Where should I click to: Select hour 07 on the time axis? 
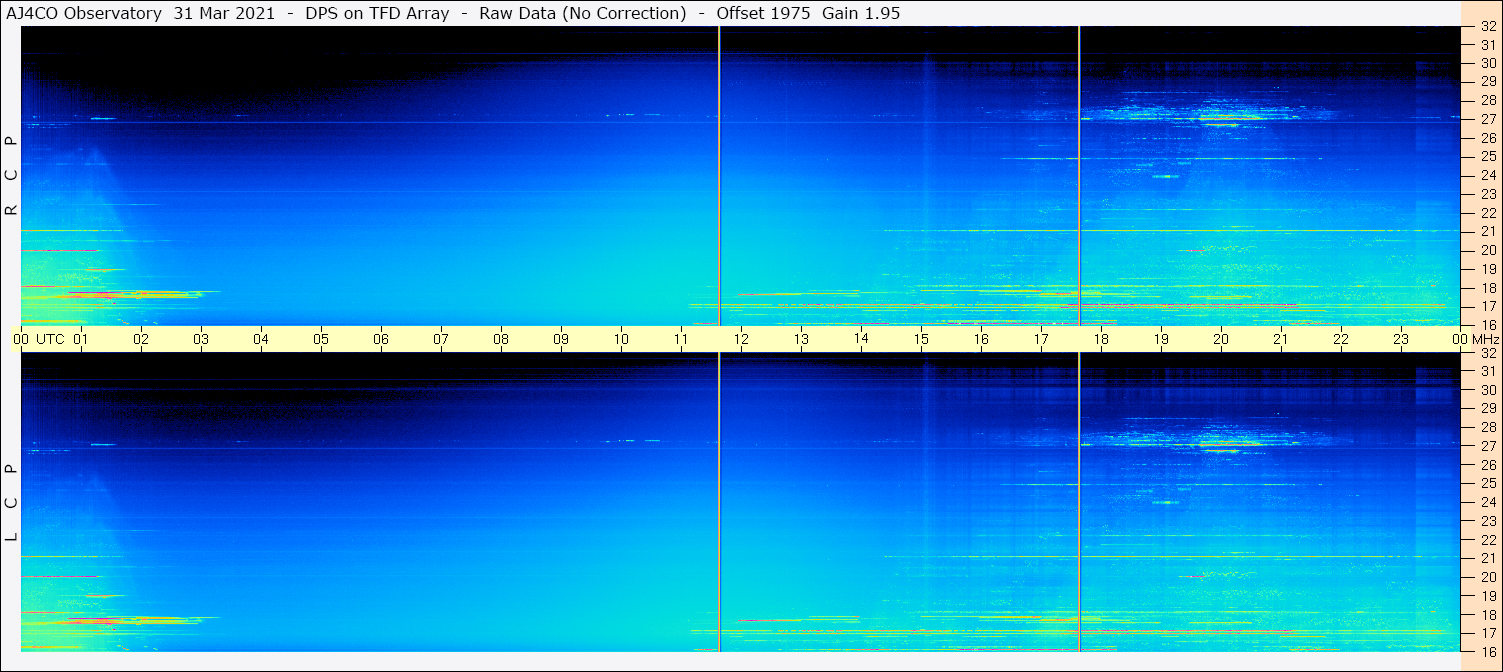(x=441, y=339)
